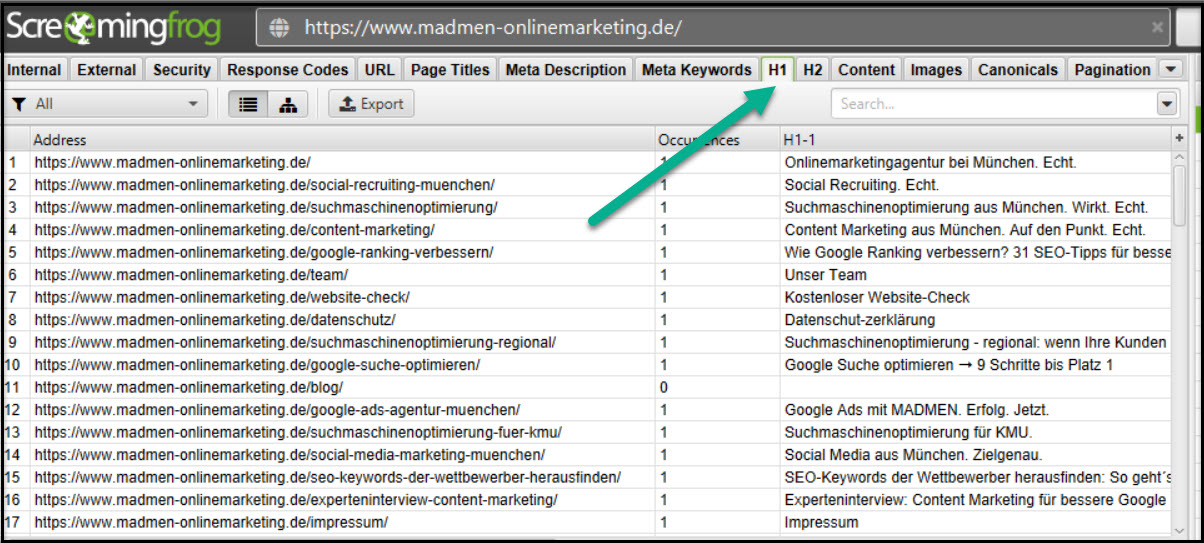This screenshot has height=543, width=1204.
Task: Open the Meta Keywords tab
Action: coord(697,70)
